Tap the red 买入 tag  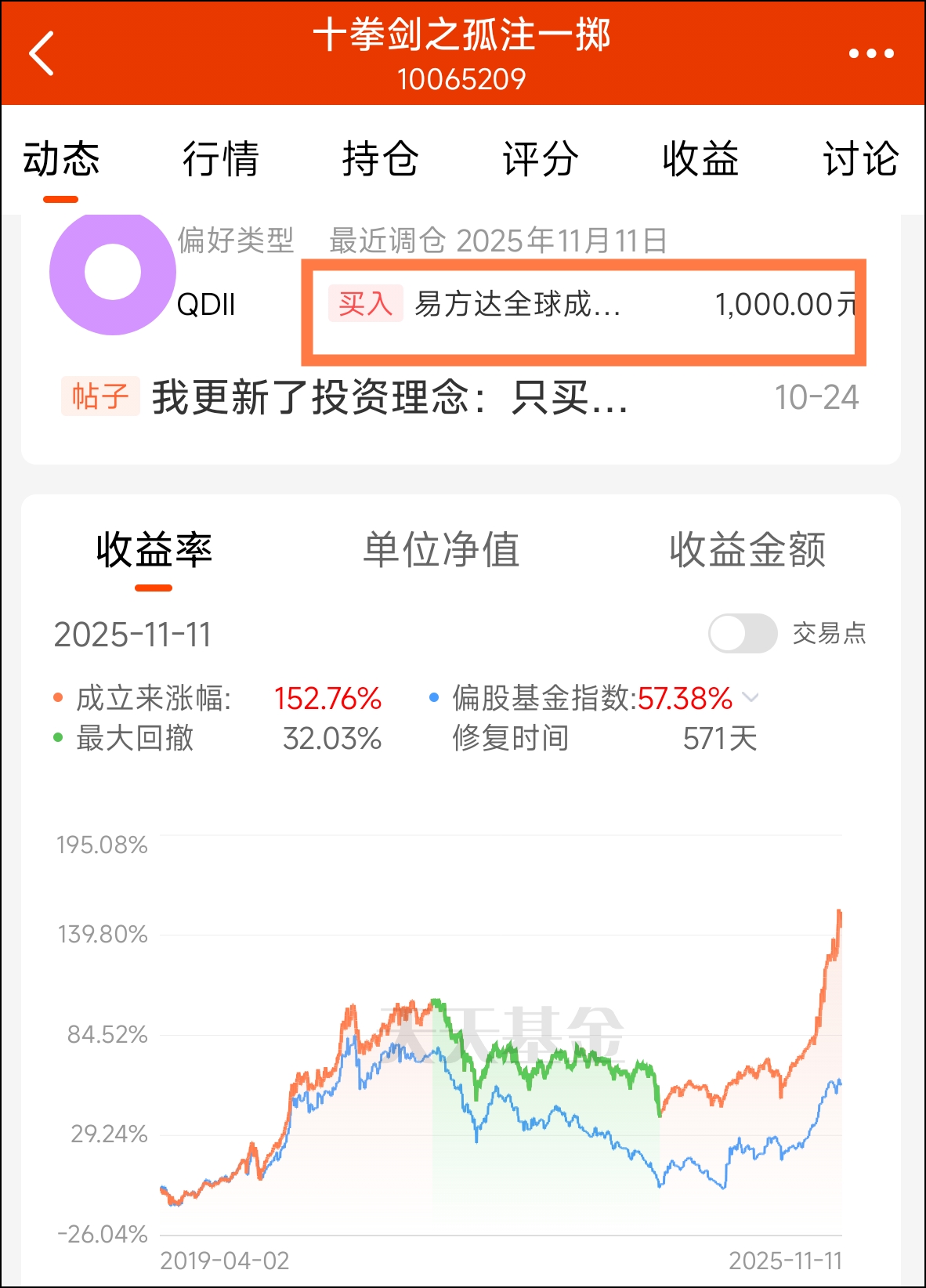click(365, 303)
